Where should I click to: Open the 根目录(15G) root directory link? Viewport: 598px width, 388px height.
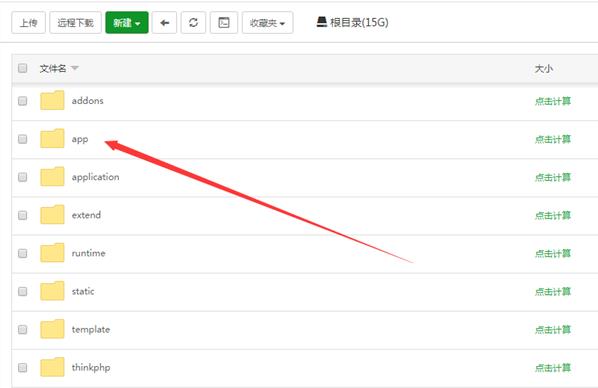(x=359, y=23)
